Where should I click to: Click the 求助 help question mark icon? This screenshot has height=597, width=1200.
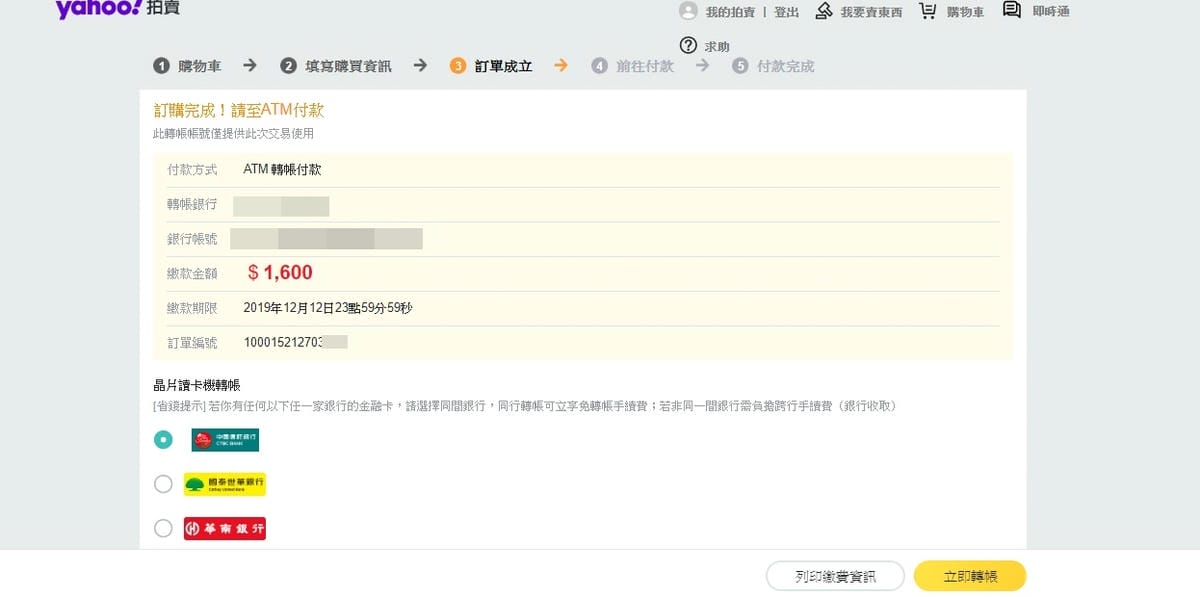point(690,45)
